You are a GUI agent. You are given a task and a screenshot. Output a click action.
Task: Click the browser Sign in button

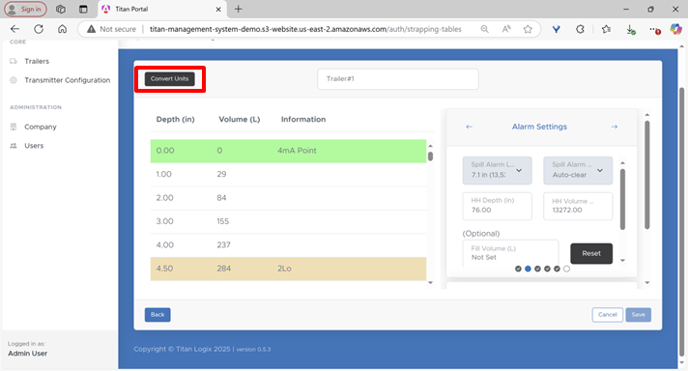pyautogui.click(x=25, y=9)
